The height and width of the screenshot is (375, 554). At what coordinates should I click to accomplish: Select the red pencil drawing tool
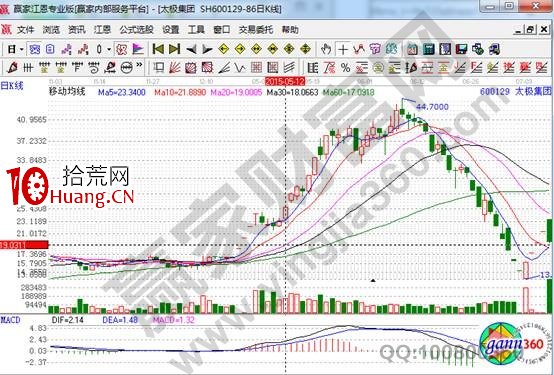[12, 67]
